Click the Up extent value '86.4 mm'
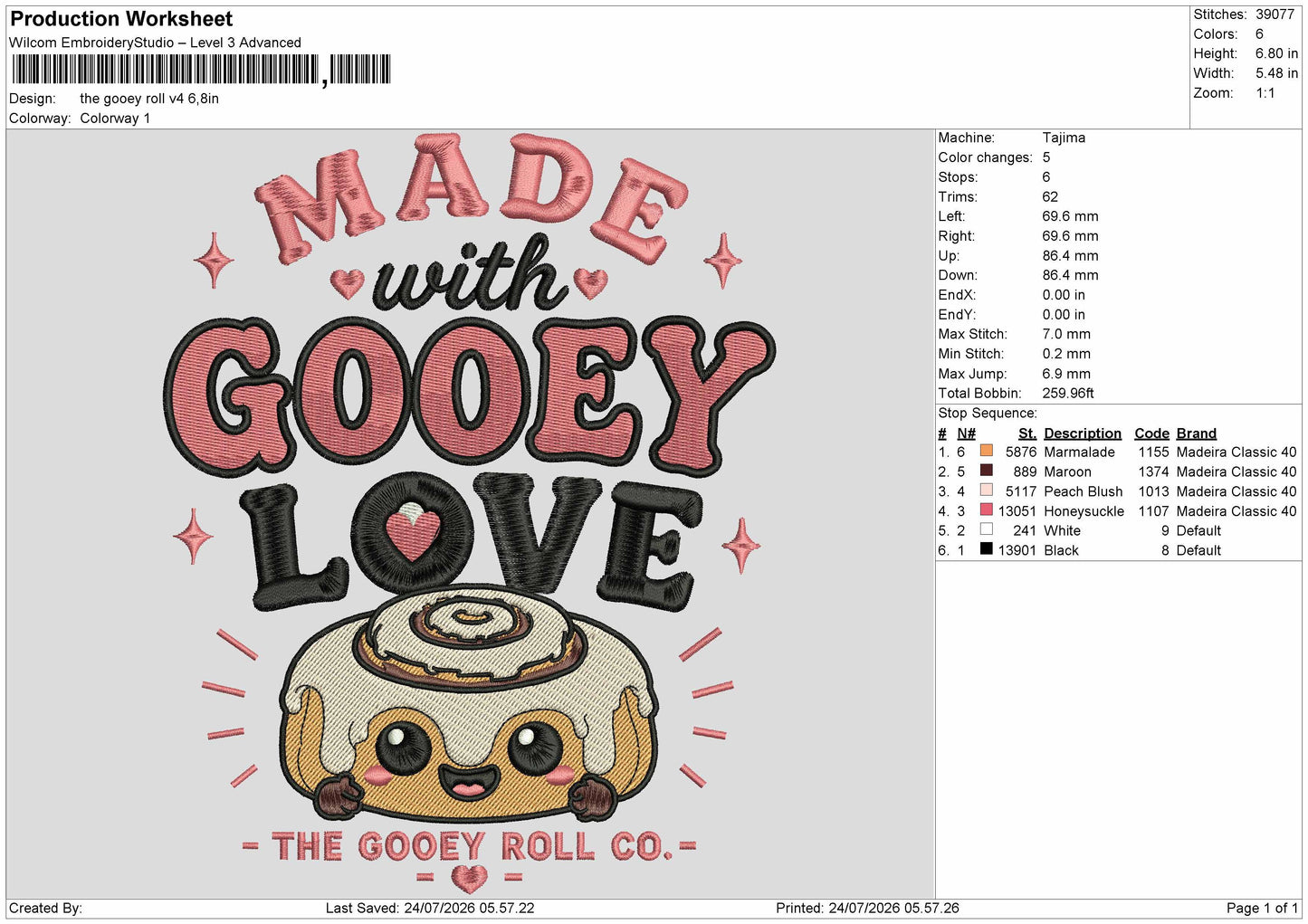Viewport: 1308px width, 924px height. click(1070, 256)
